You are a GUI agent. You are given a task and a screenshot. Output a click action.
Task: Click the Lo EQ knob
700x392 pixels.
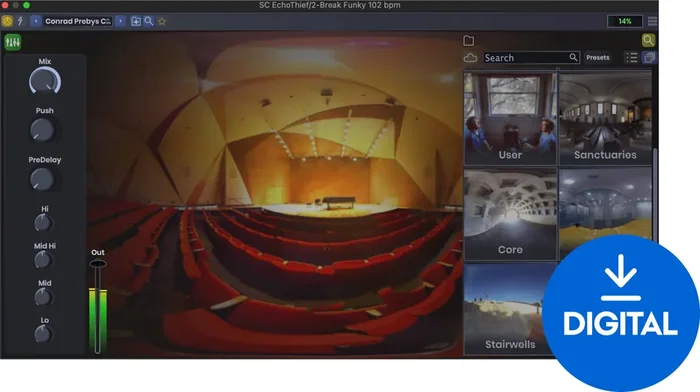click(x=43, y=334)
